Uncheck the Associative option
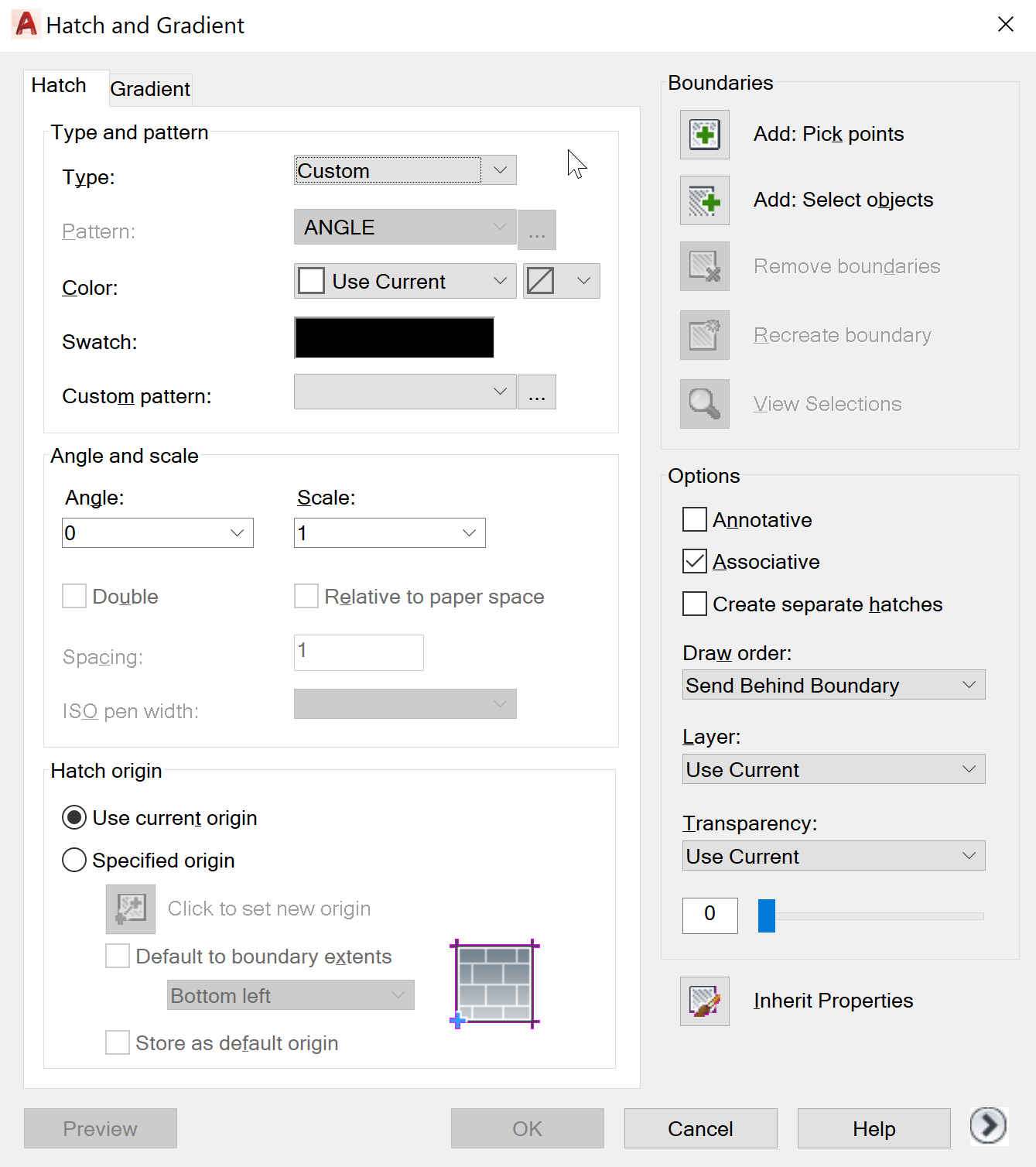 (x=695, y=562)
